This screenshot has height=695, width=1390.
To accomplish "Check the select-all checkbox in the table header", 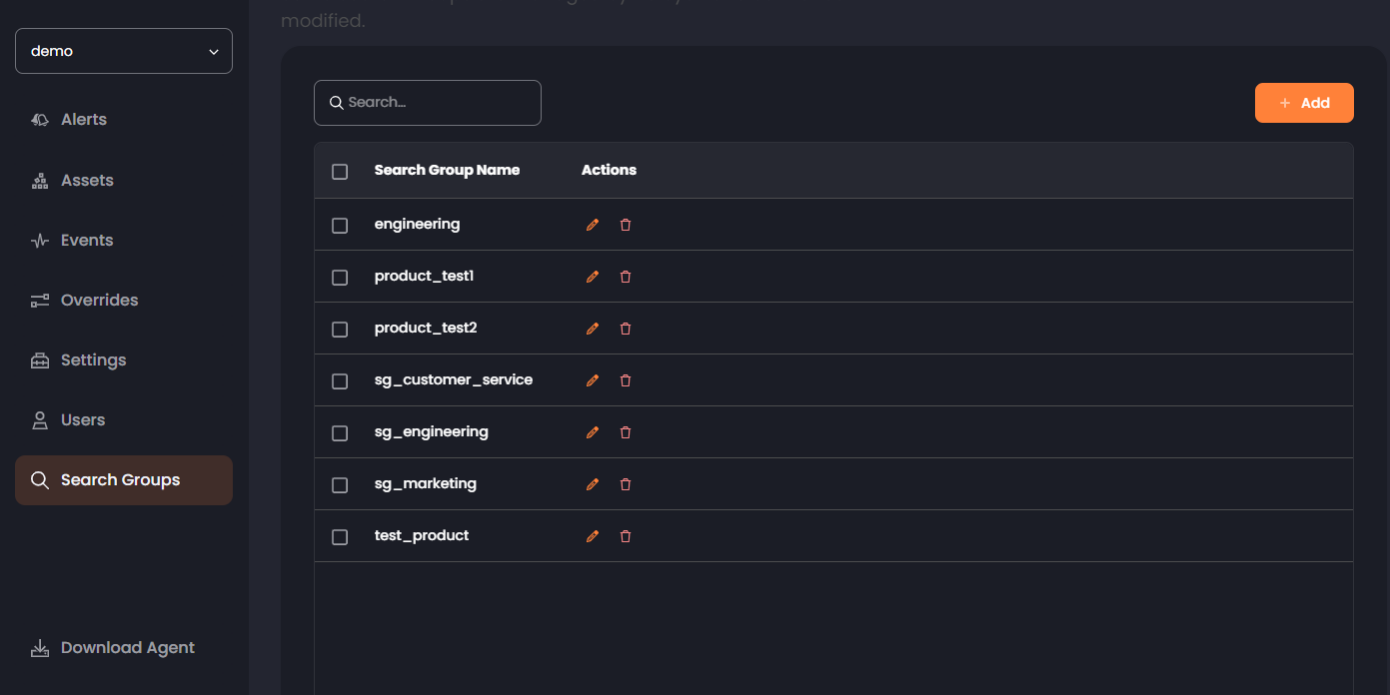I will coord(339,171).
